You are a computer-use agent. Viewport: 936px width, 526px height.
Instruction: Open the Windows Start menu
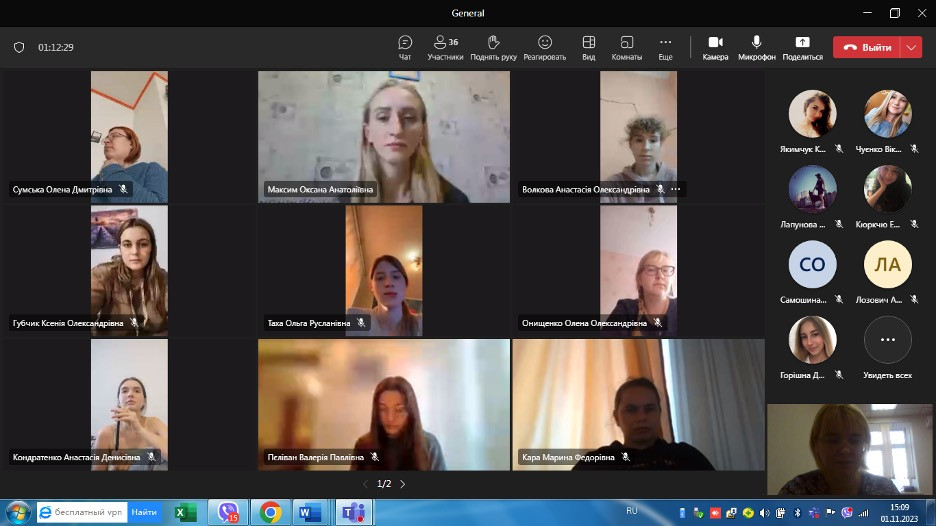[x=17, y=512]
